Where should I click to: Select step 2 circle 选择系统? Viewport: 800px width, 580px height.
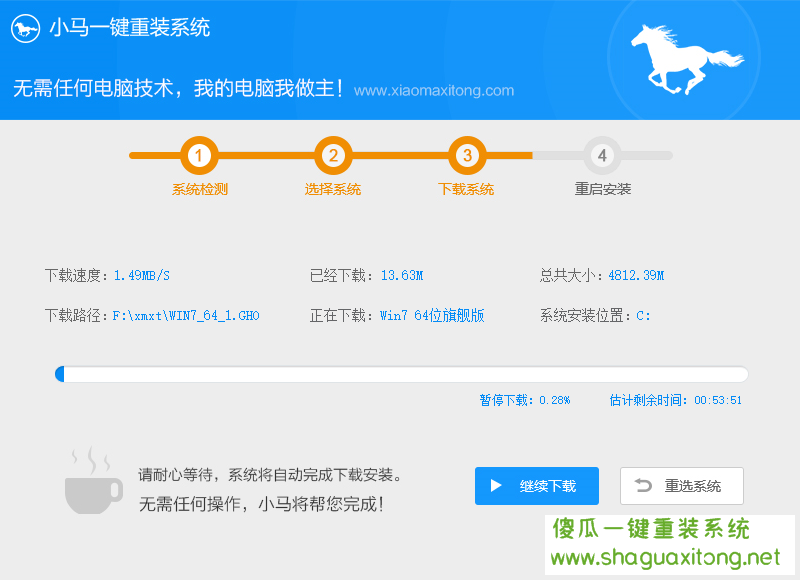tap(333, 155)
